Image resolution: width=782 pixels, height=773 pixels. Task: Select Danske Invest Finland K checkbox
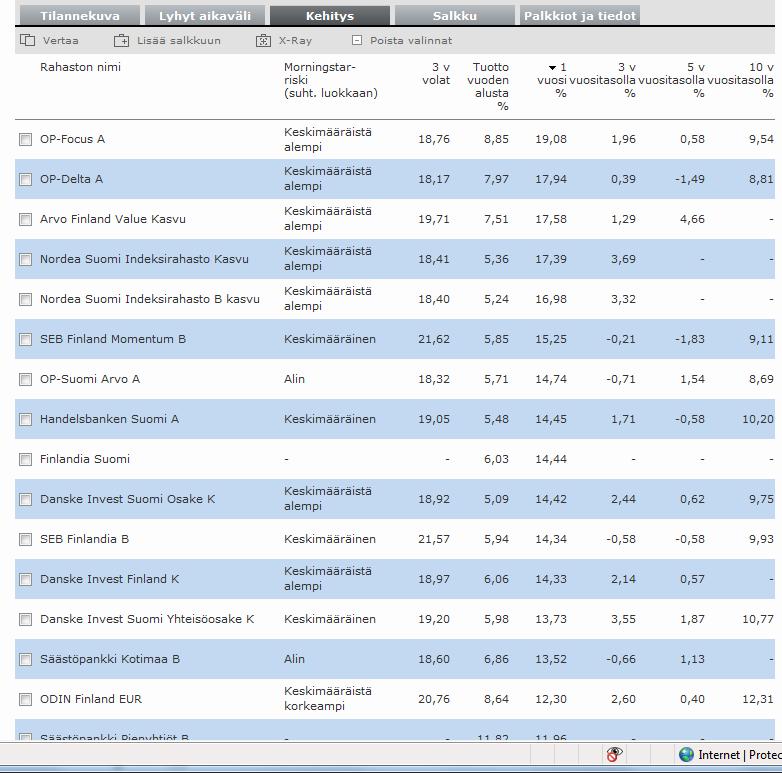(x=25, y=579)
